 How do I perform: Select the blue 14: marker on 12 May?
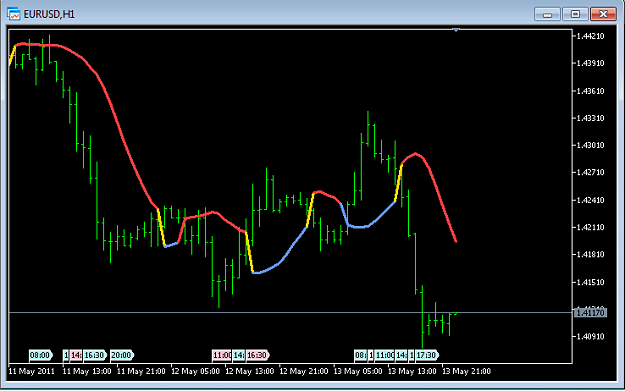[239, 355]
